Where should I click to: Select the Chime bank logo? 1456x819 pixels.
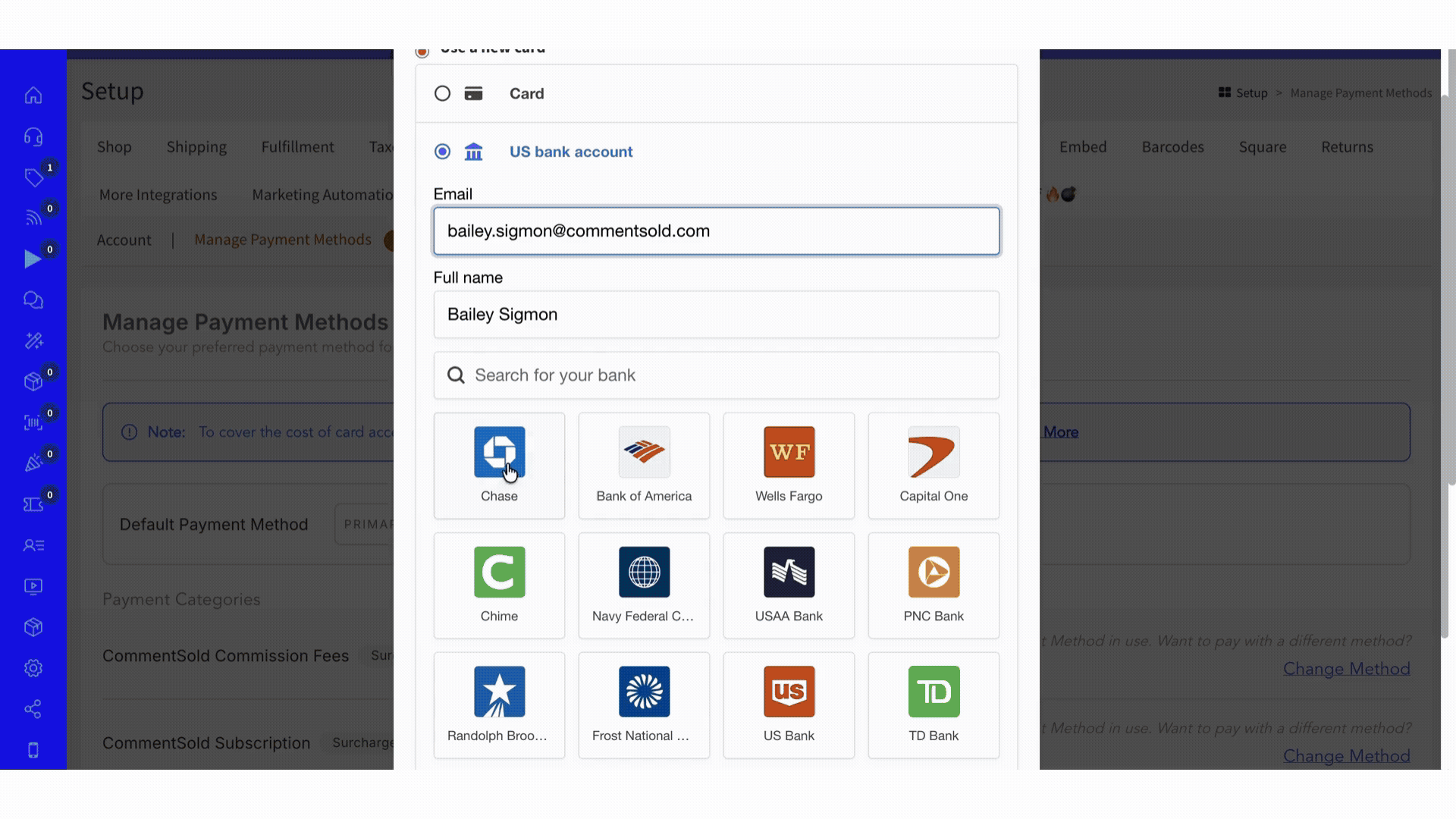click(x=499, y=573)
